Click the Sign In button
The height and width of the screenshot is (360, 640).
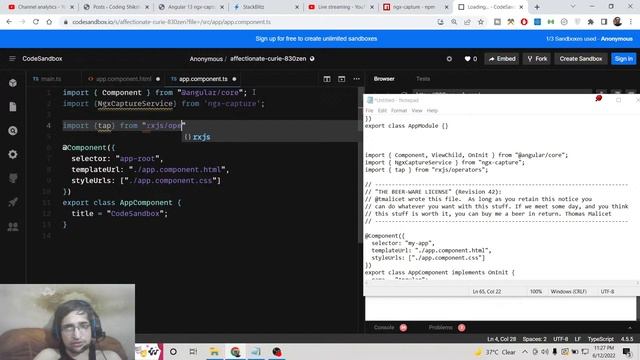[624, 59]
